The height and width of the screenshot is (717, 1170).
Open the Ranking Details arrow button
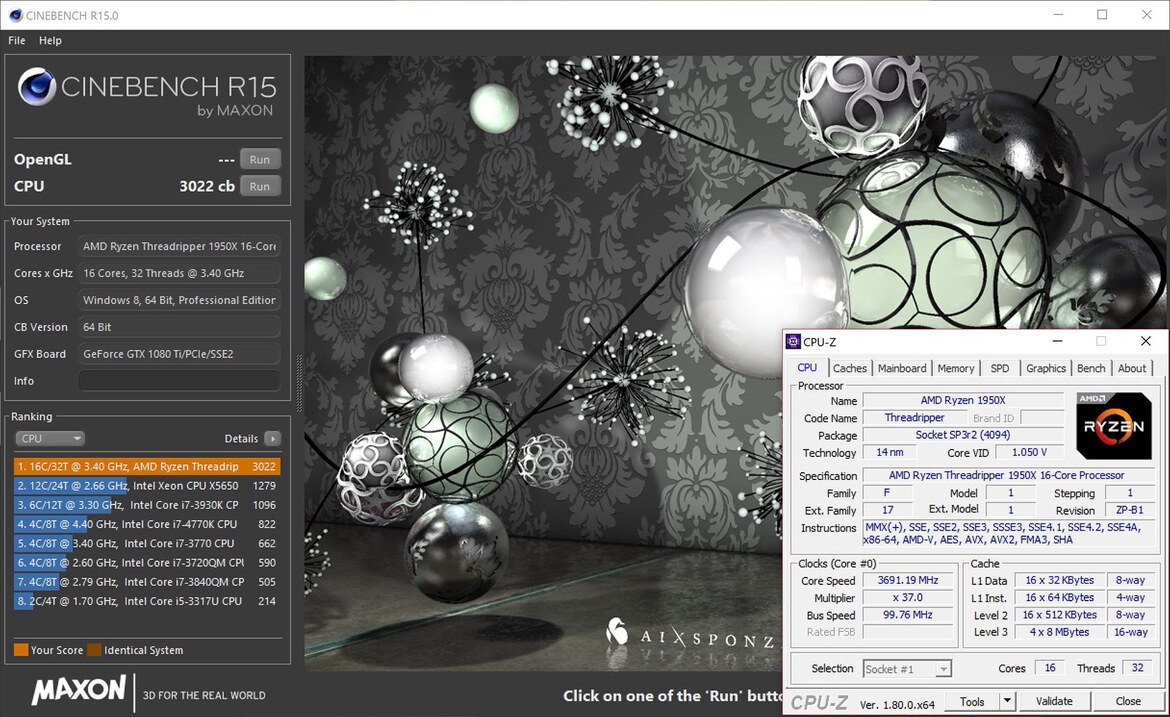272,439
